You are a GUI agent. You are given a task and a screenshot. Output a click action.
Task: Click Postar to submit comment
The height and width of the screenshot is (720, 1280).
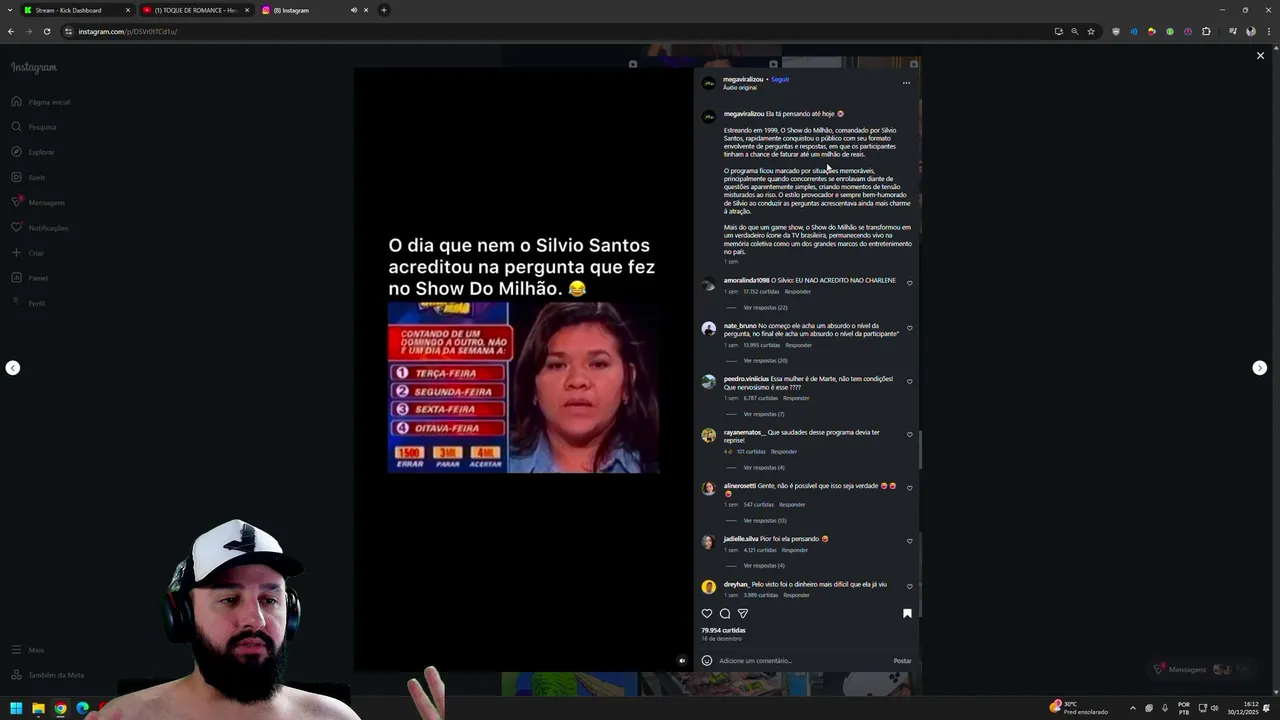point(902,660)
